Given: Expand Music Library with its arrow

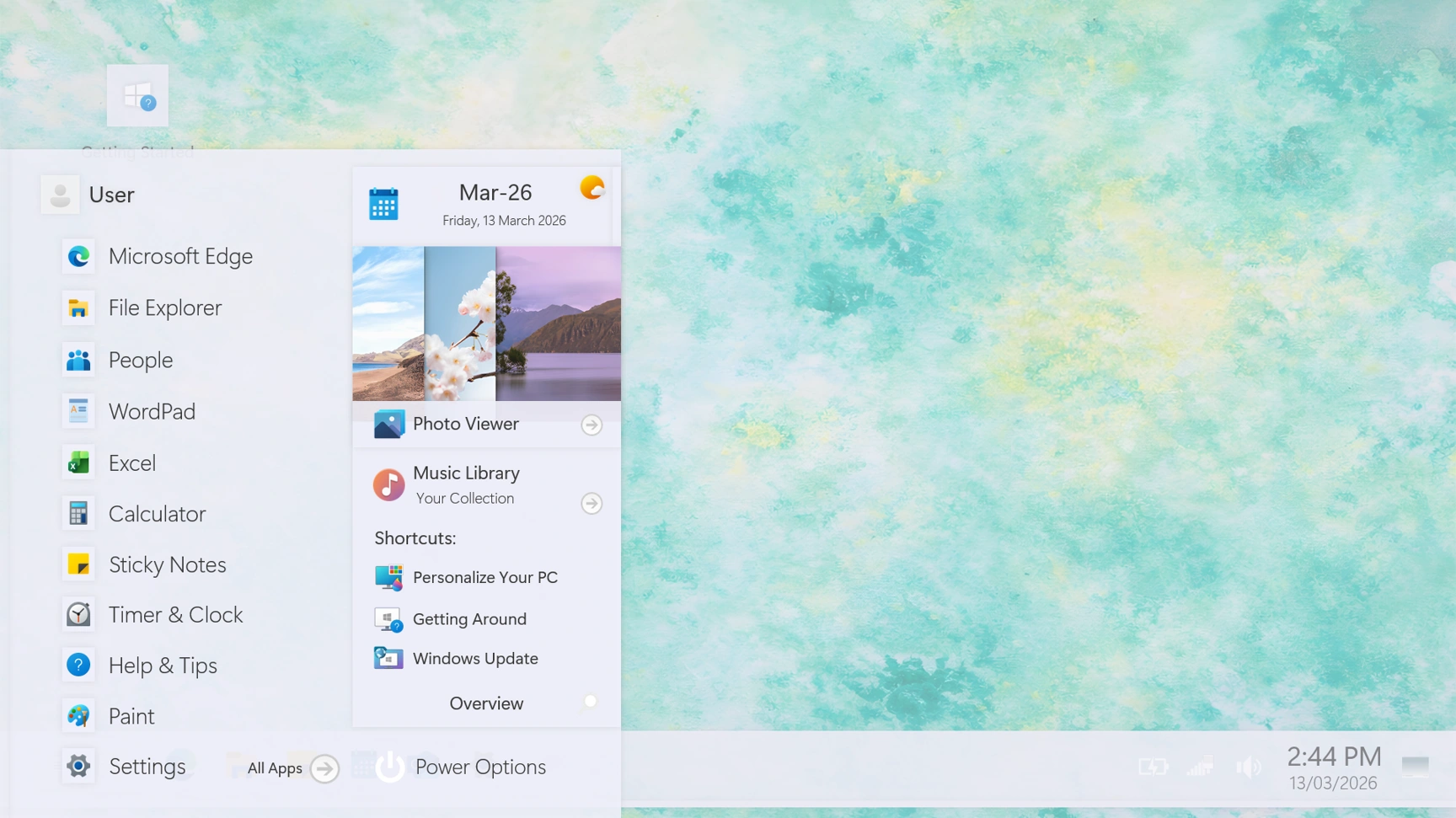Looking at the screenshot, I should (591, 504).
